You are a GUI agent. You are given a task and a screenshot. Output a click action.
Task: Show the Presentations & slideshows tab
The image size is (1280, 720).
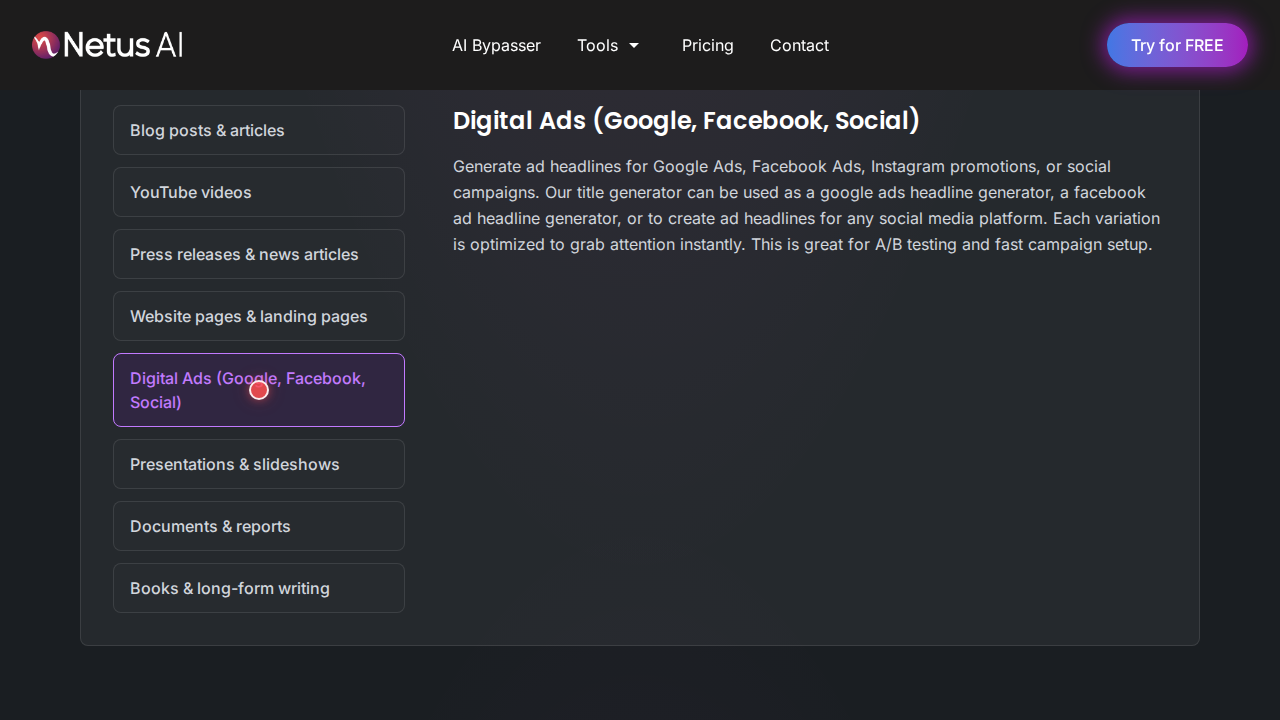click(x=259, y=464)
